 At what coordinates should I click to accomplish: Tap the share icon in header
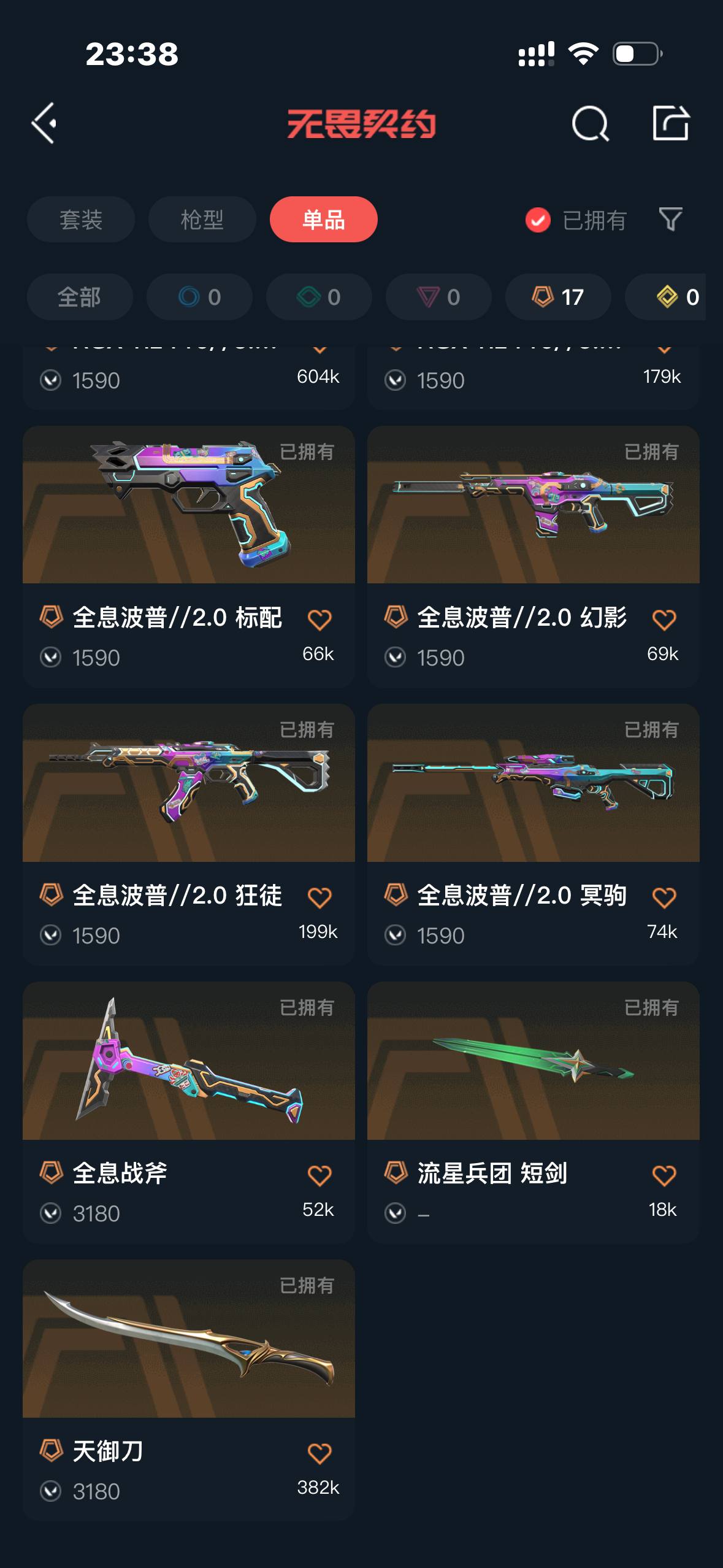pos(670,123)
